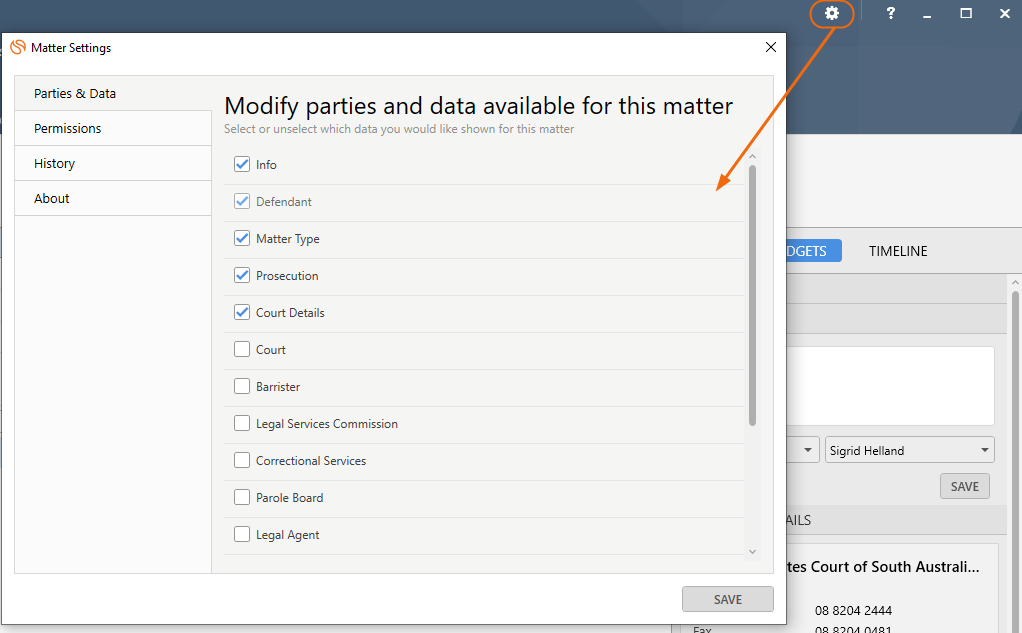Select the highlighted blue tab in main window

(x=813, y=251)
